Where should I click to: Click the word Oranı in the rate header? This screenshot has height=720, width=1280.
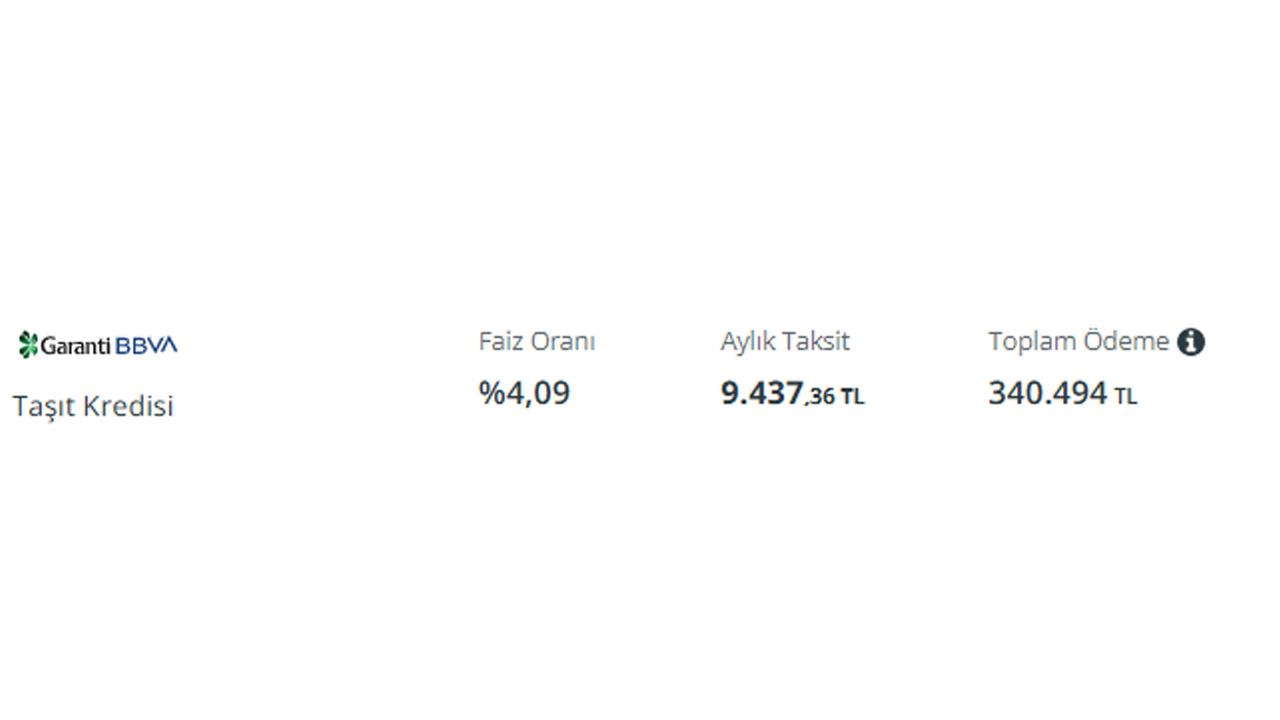pos(563,341)
